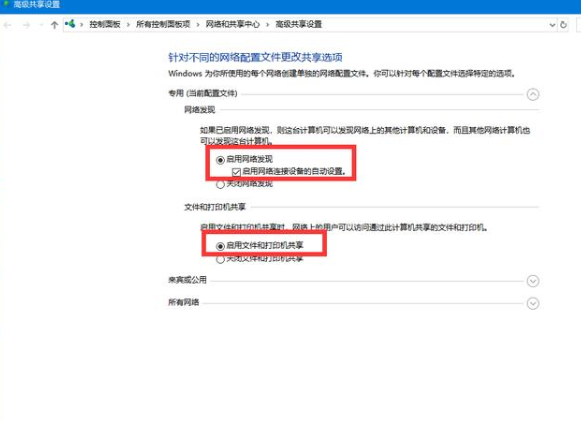
Task: Toggle 启用网络连接设备的自动设置 checkbox
Action: click(x=236, y=172)
